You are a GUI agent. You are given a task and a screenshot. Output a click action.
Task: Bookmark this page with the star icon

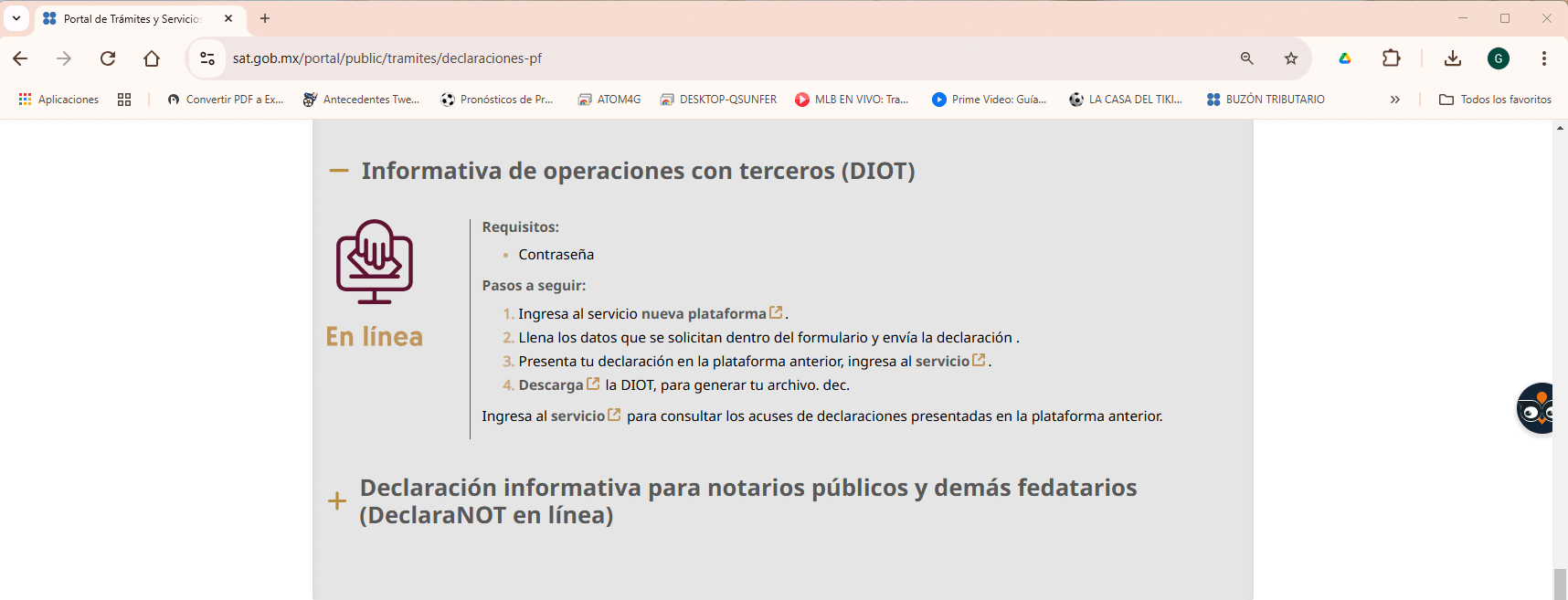pos(1290,58)
